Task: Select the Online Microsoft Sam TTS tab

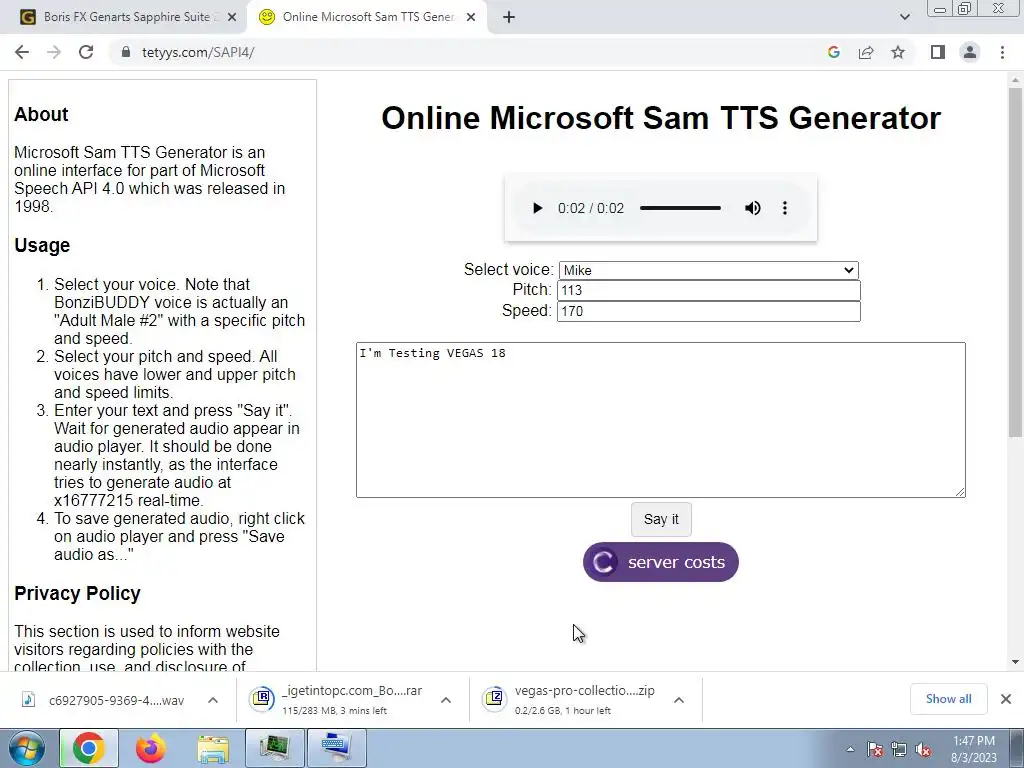Action: (x=366, y=17)
